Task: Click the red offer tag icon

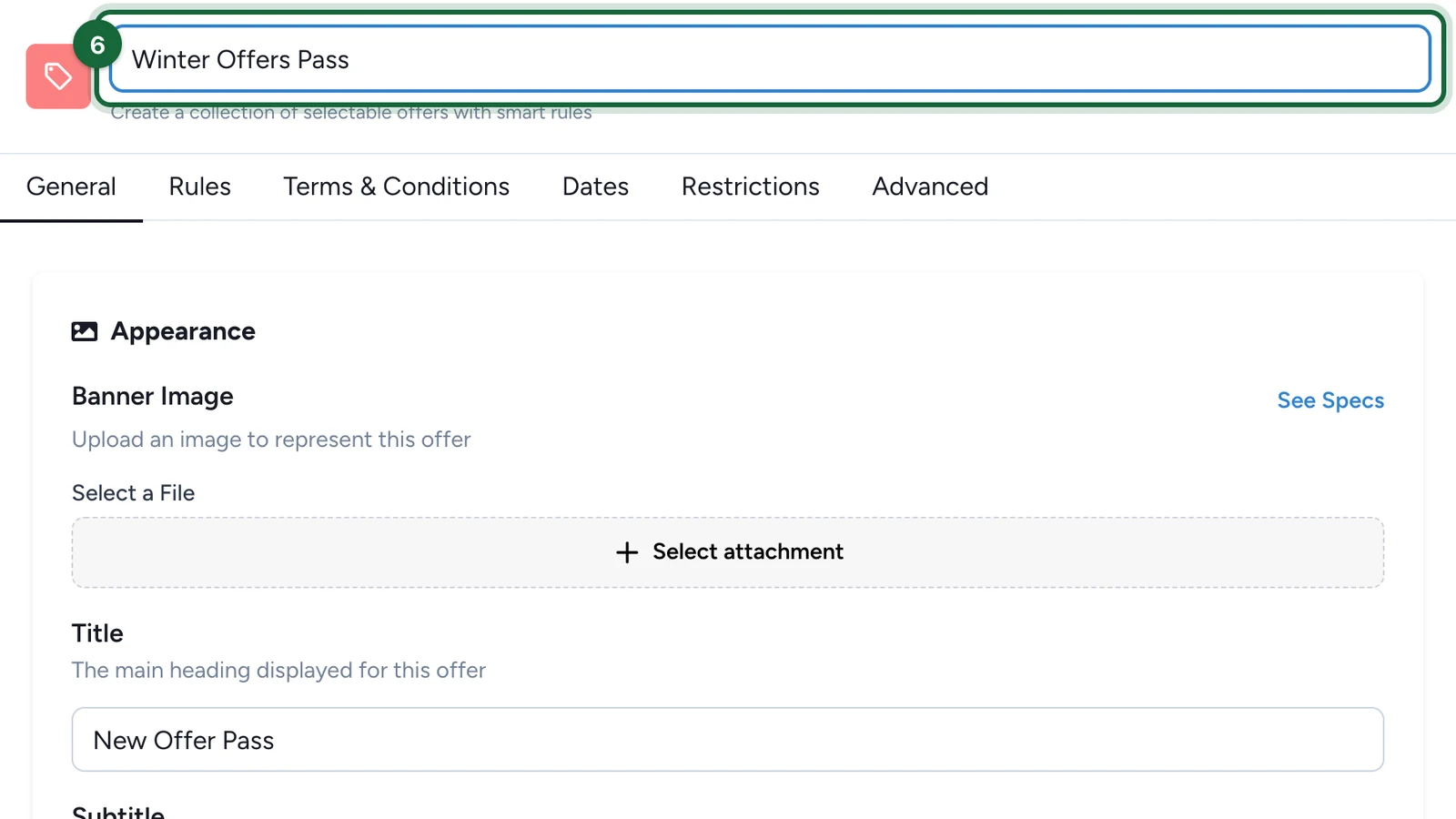Action: point(57,76)
